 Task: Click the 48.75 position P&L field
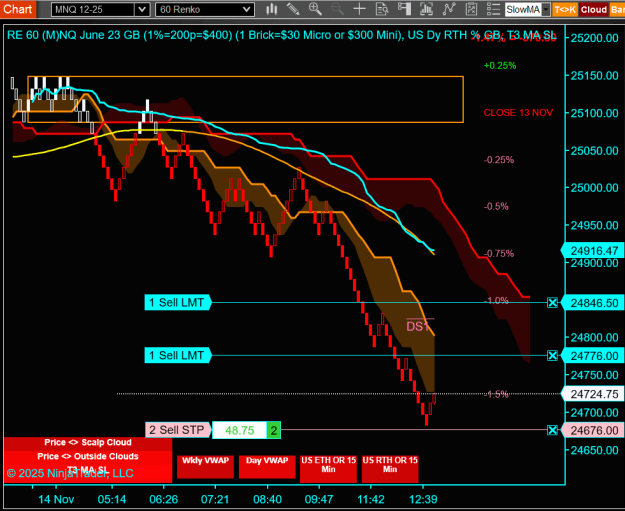[239, 430]
